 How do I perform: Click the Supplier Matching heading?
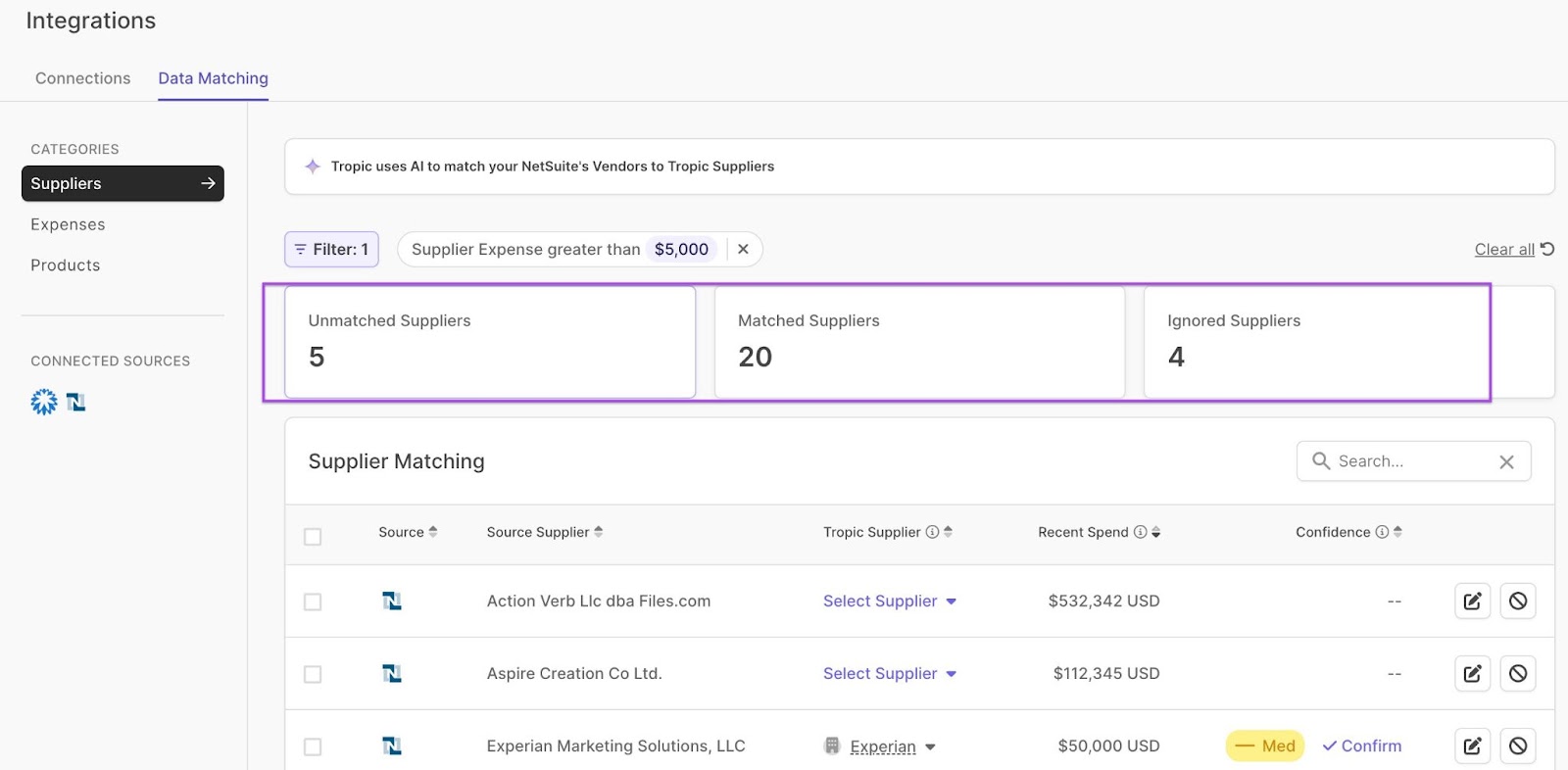pyautogui.click(x=396, y=461)
